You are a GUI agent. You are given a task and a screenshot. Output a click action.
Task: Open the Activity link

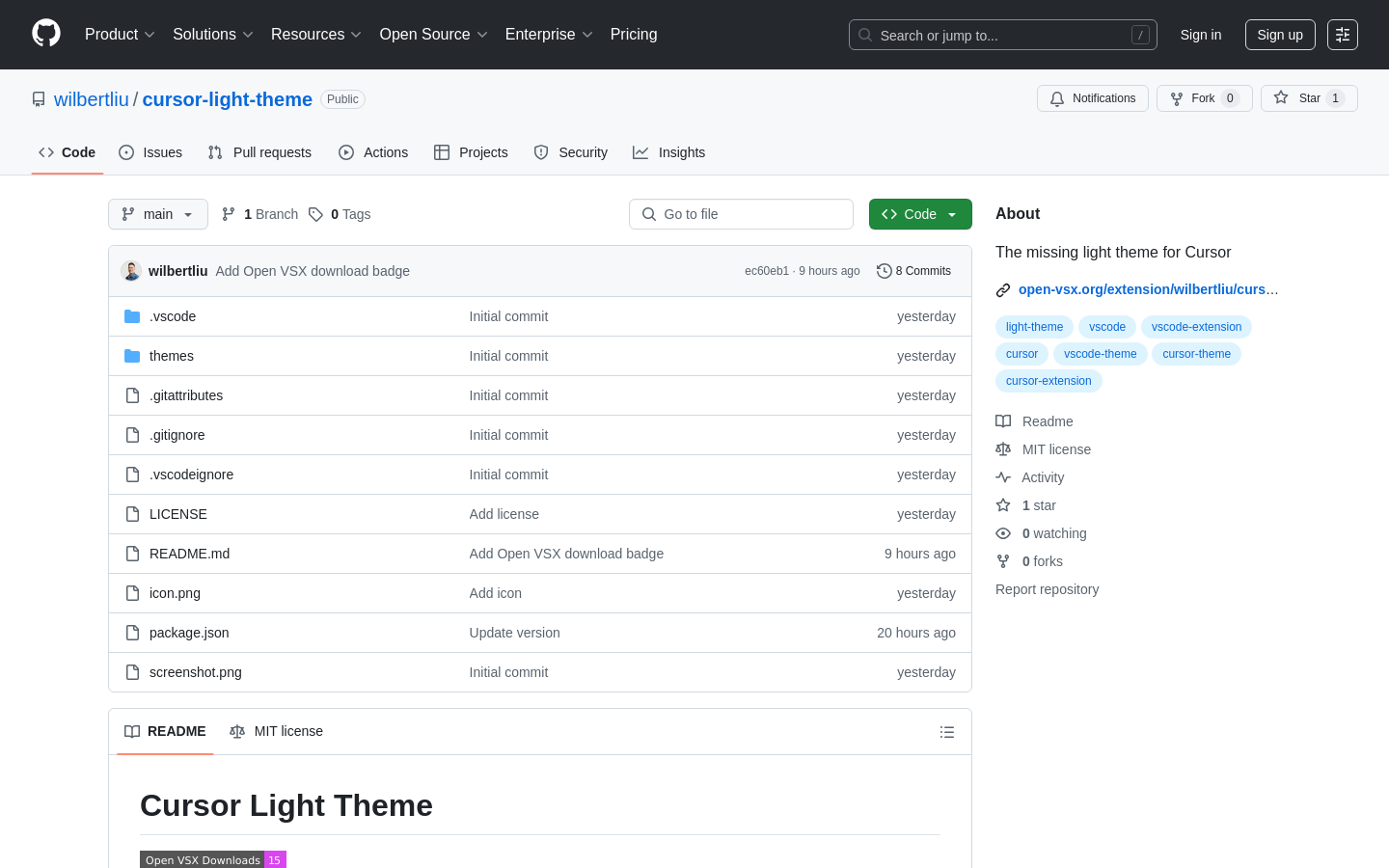1030,477
